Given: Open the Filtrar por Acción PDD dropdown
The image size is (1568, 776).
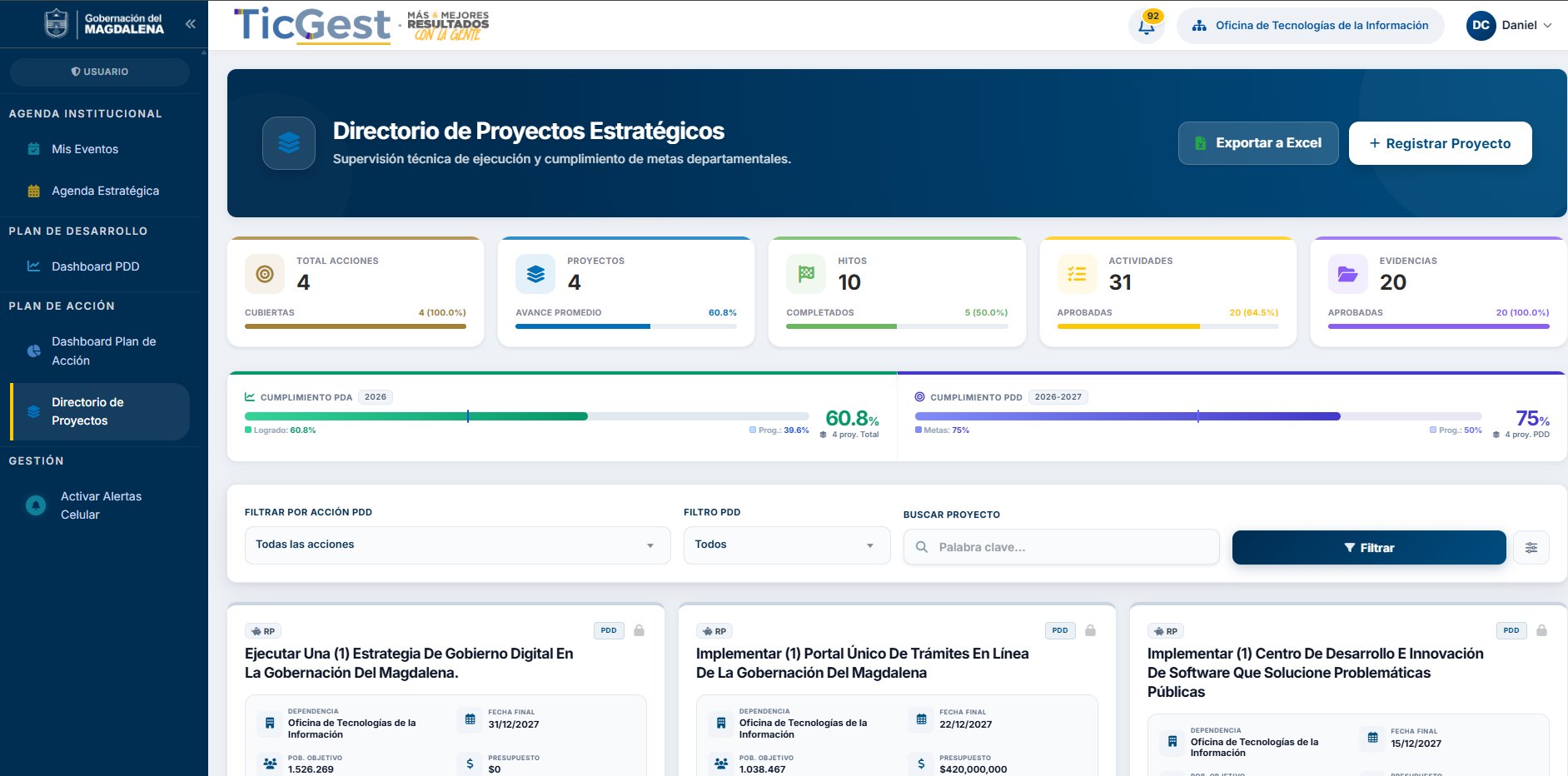Looking at the screenshot, I should coord(457,545).
